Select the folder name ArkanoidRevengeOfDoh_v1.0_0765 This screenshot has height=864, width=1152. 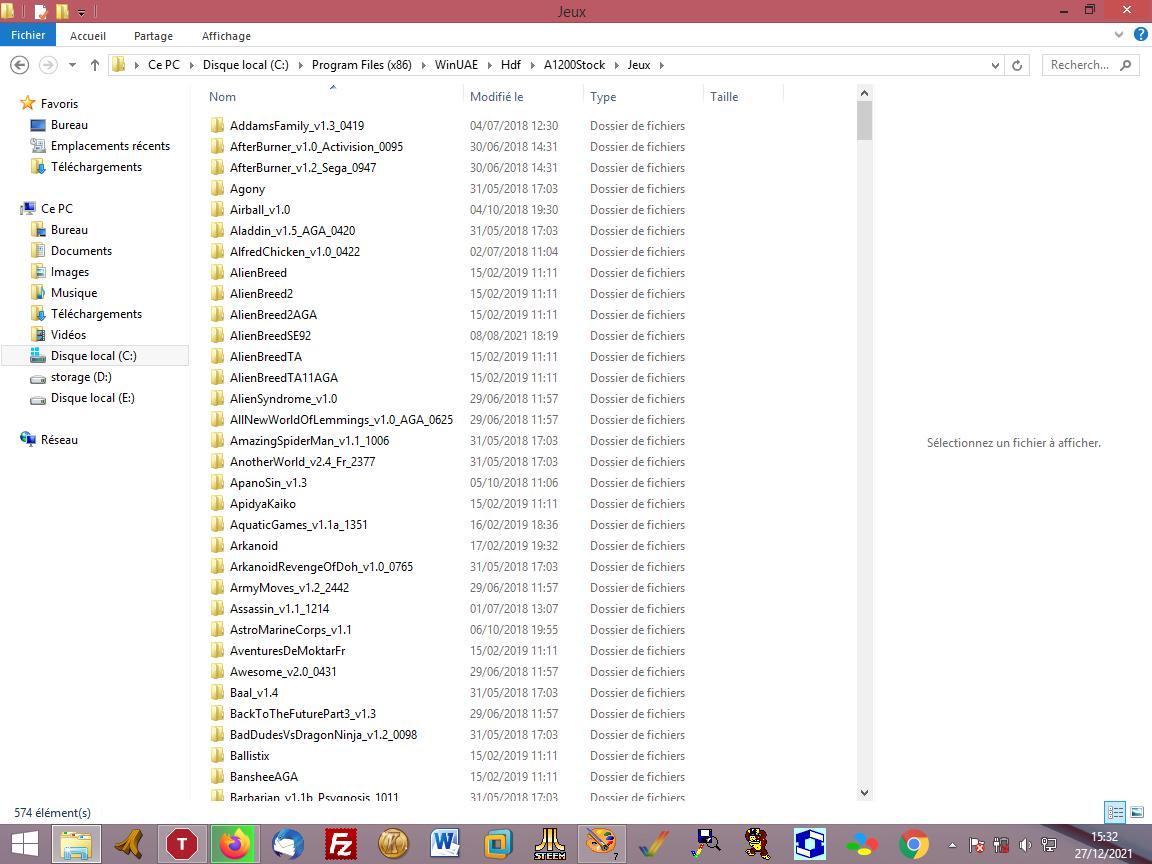(321, 566)
